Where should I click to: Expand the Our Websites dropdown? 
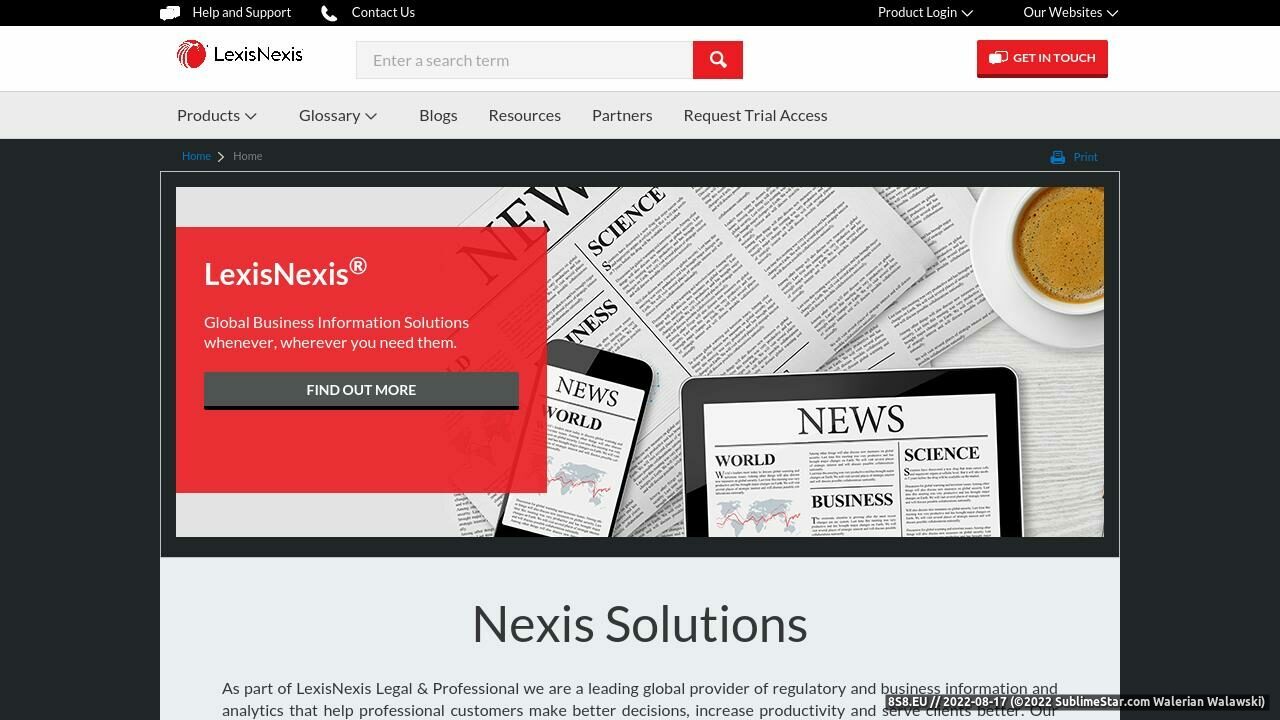tap(1070, 12)
